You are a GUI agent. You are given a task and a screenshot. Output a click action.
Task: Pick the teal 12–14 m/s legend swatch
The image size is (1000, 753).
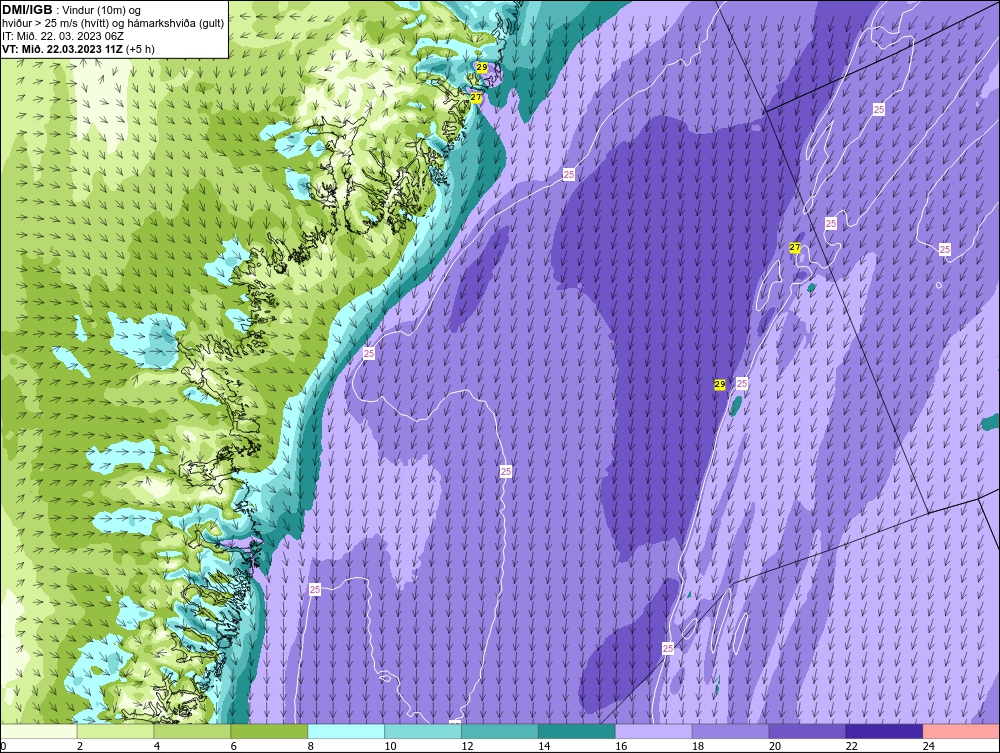[x=500, y=731]
